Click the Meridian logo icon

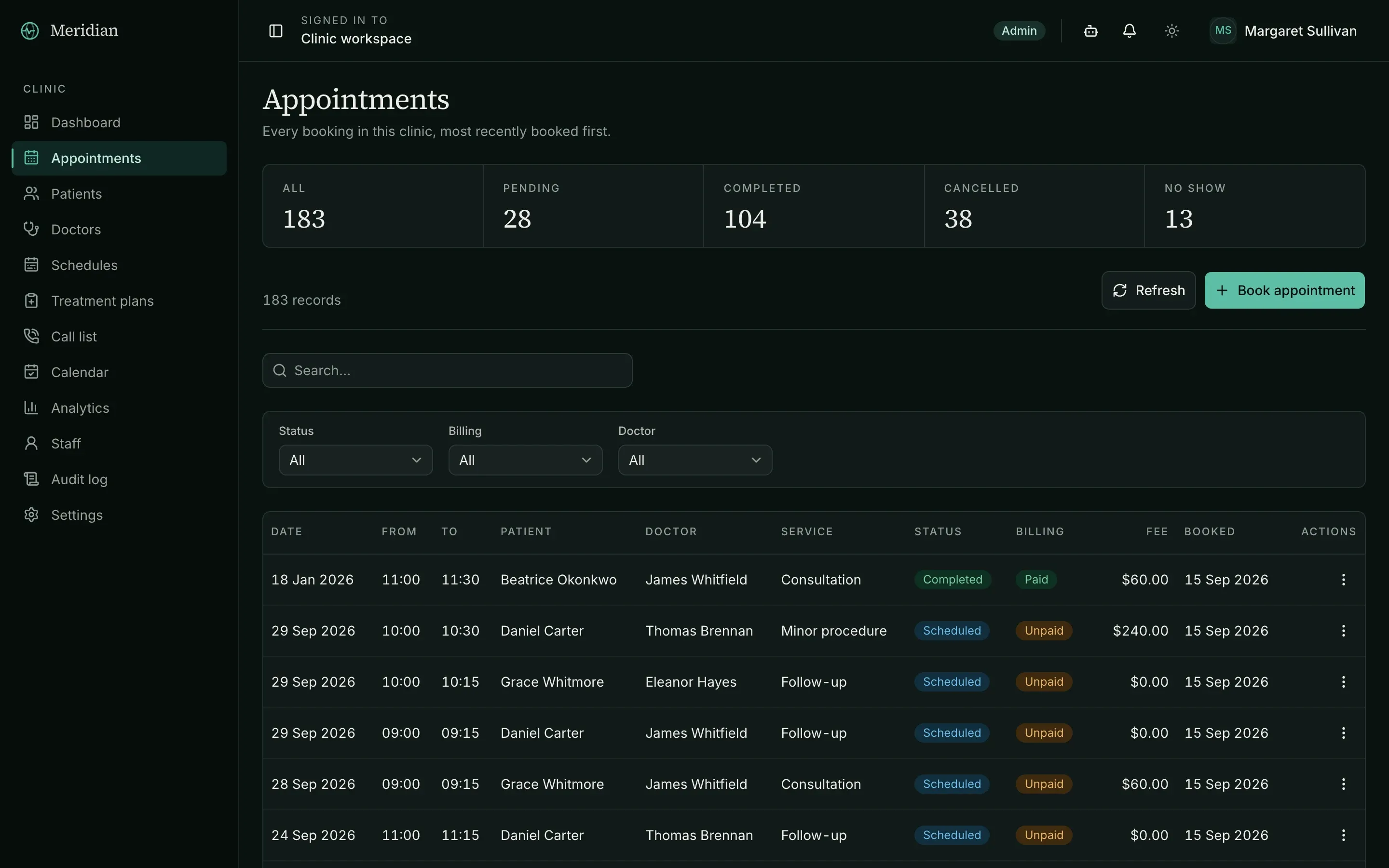[x=30, y=30]
